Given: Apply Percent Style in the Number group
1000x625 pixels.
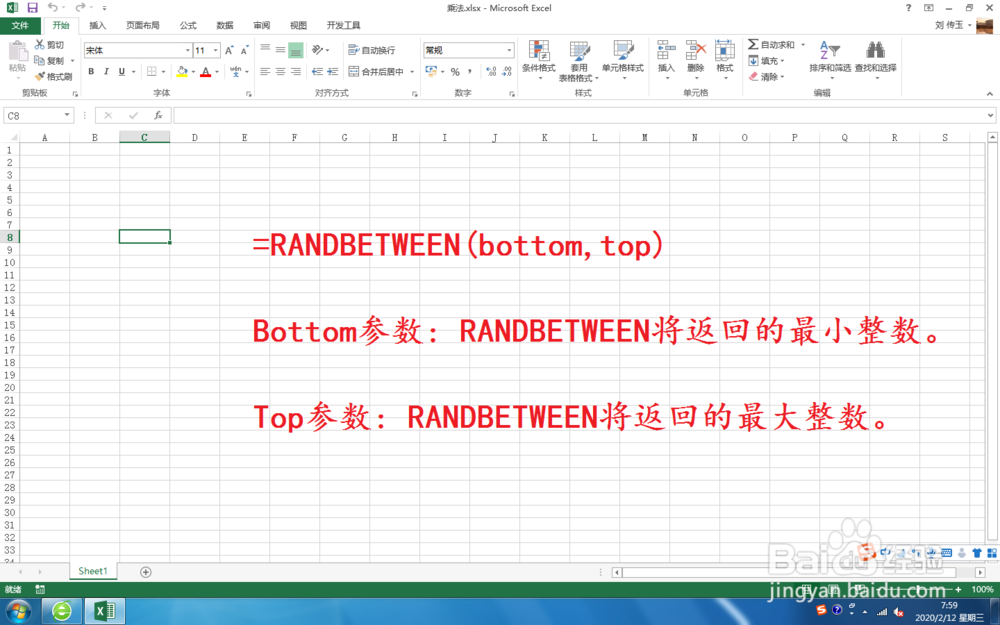Looking at the screenshot, I should [x=455, y=71].
